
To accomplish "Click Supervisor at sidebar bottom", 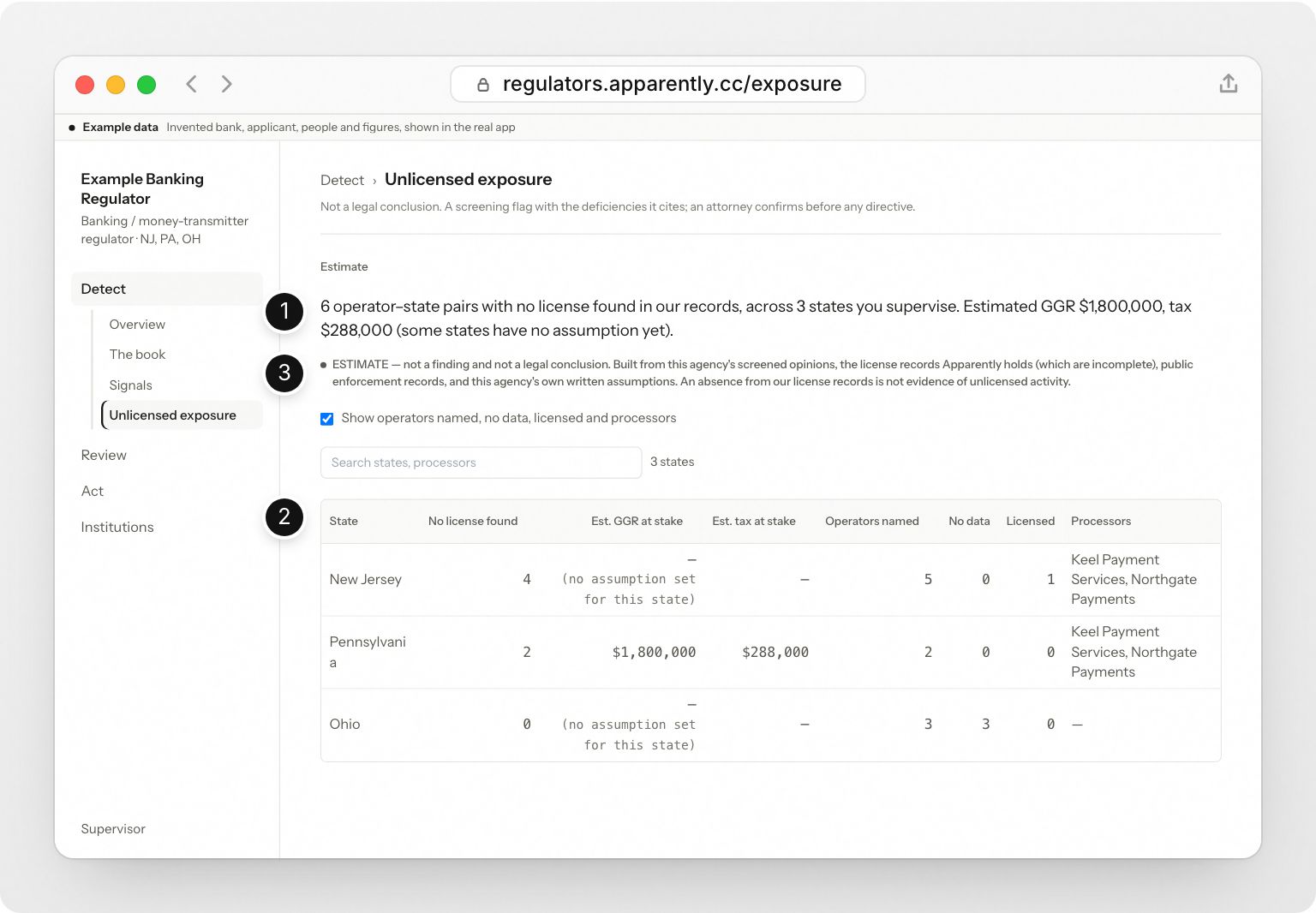I will tap(113, 829).
